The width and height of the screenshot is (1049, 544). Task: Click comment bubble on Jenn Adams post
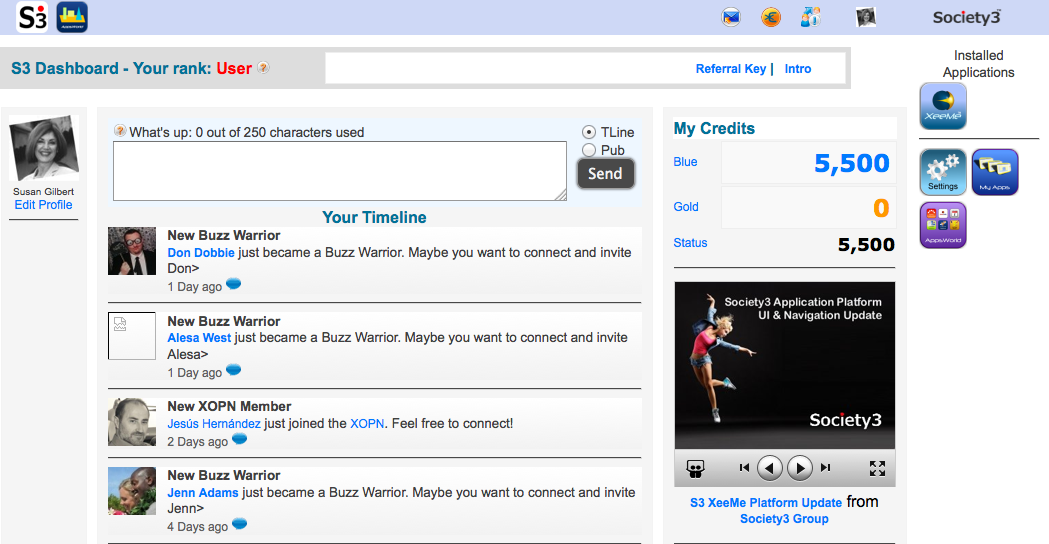pos(240,523)
